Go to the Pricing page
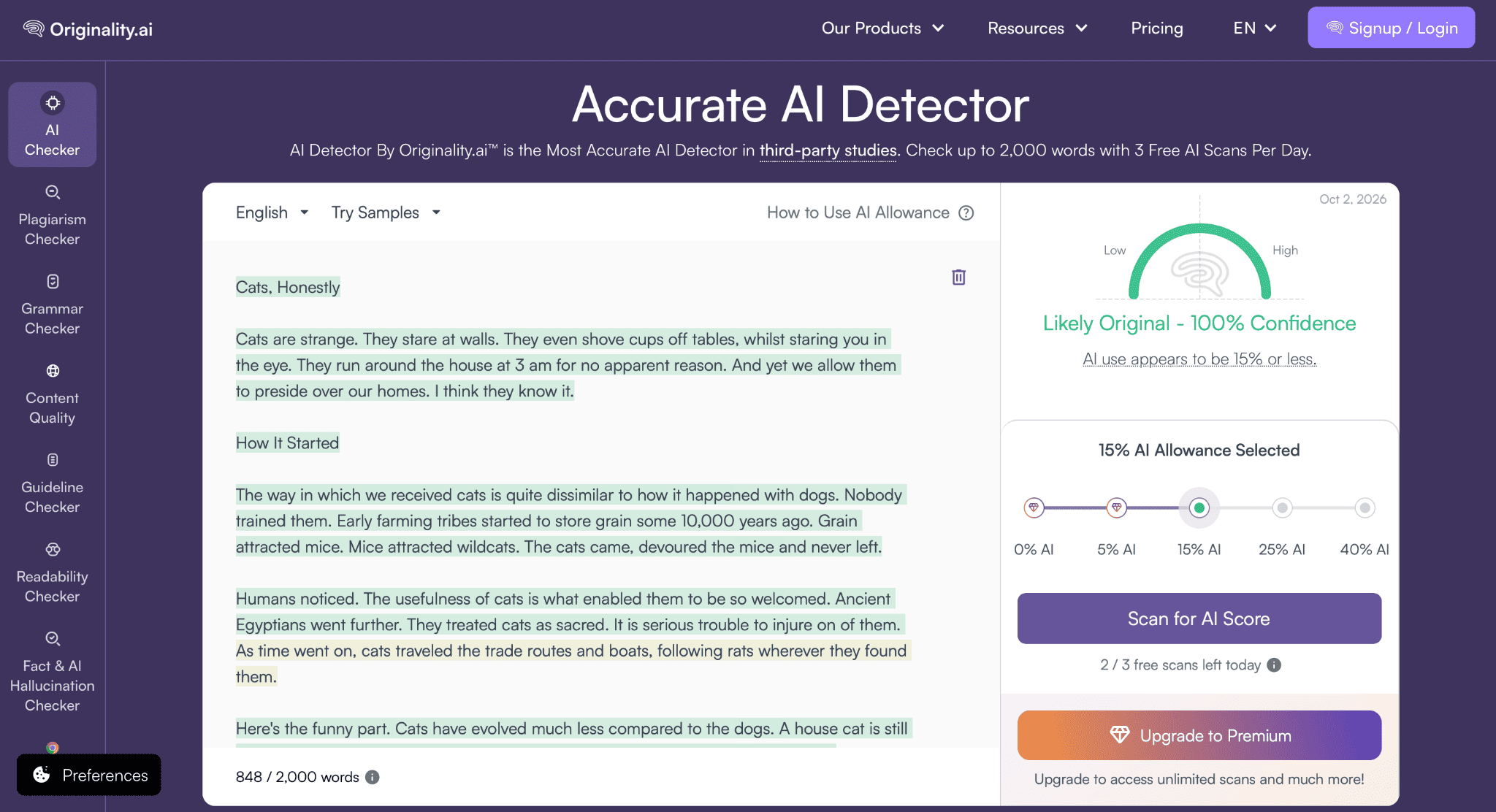 (x=1157, y=28)
